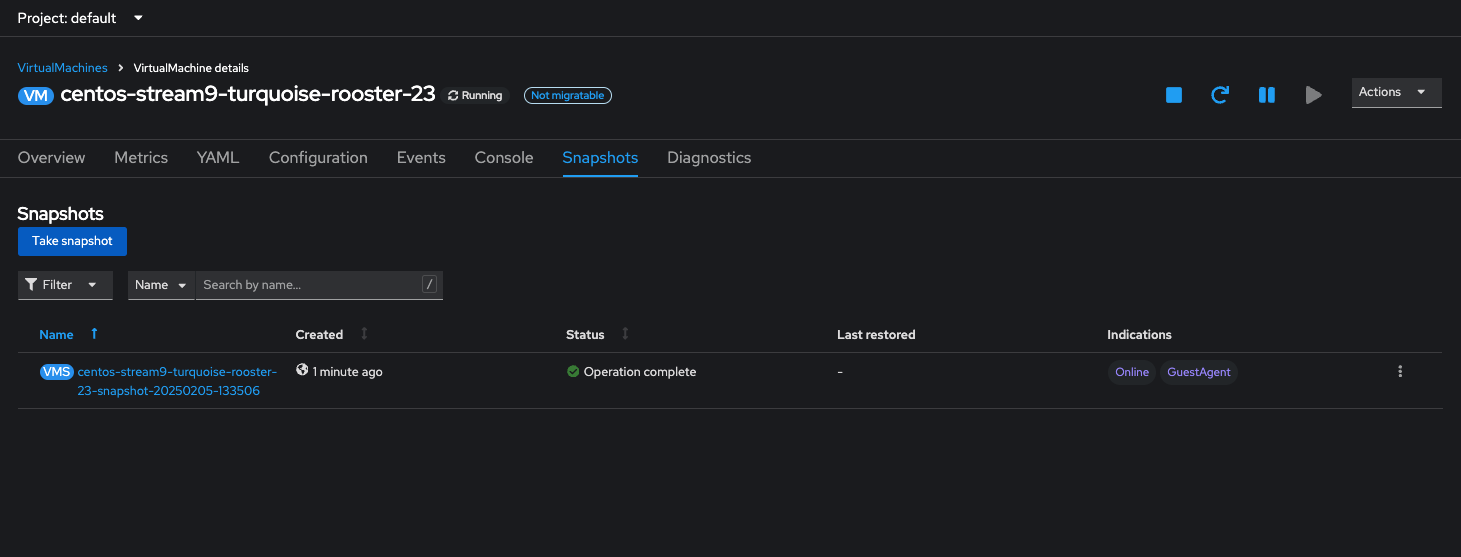Expand the Project: default selector

click(80, 18)
